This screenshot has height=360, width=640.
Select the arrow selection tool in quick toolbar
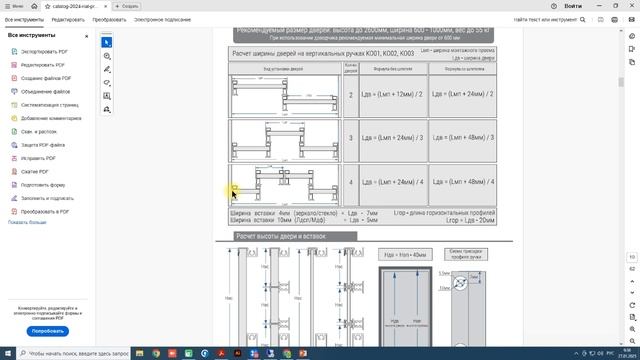coord(107,42)
